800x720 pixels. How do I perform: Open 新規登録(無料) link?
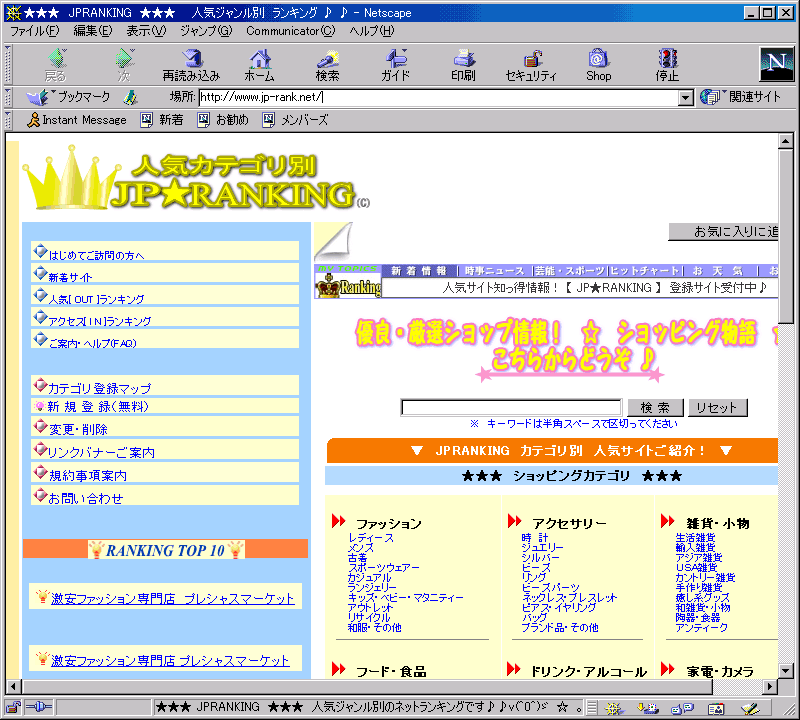(98, 407)
